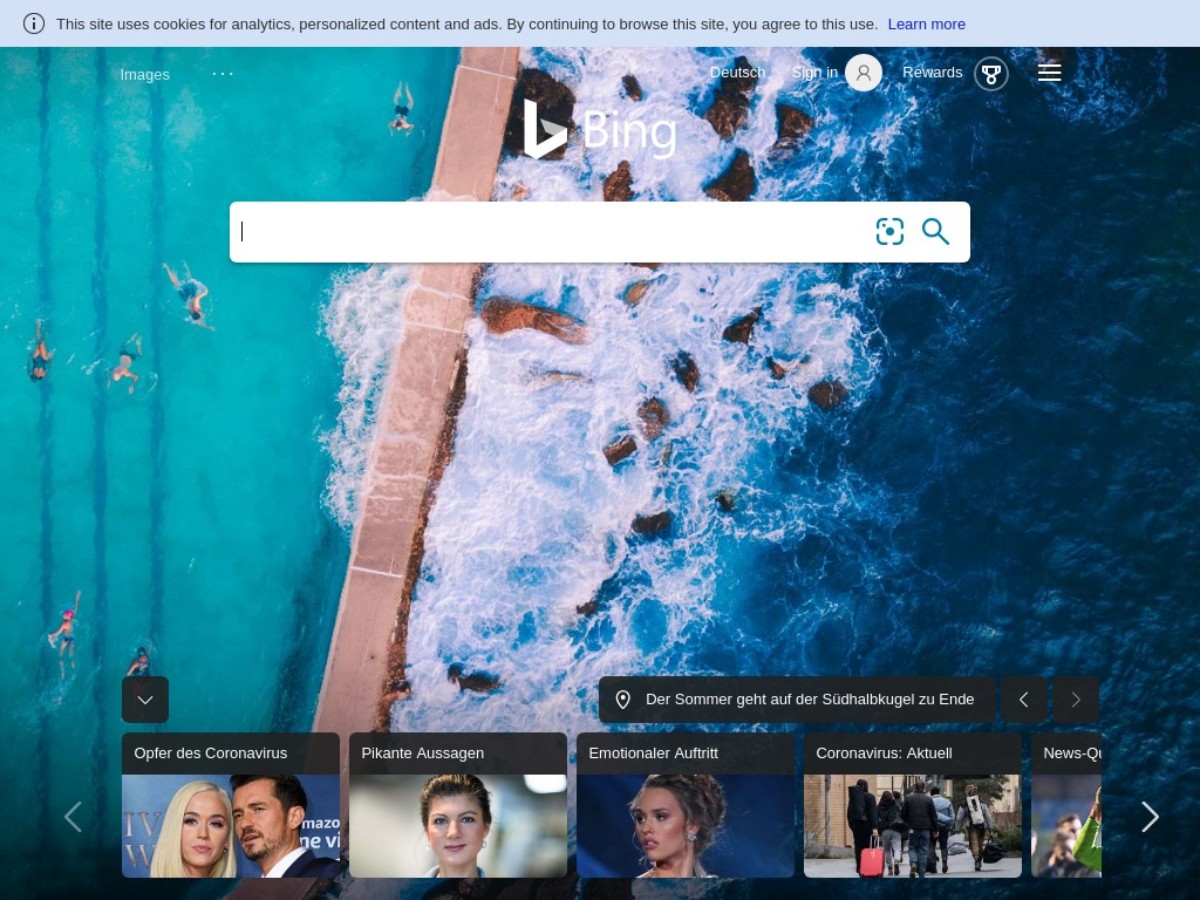
Task: Show previous background image
Action: (1024, 700)
